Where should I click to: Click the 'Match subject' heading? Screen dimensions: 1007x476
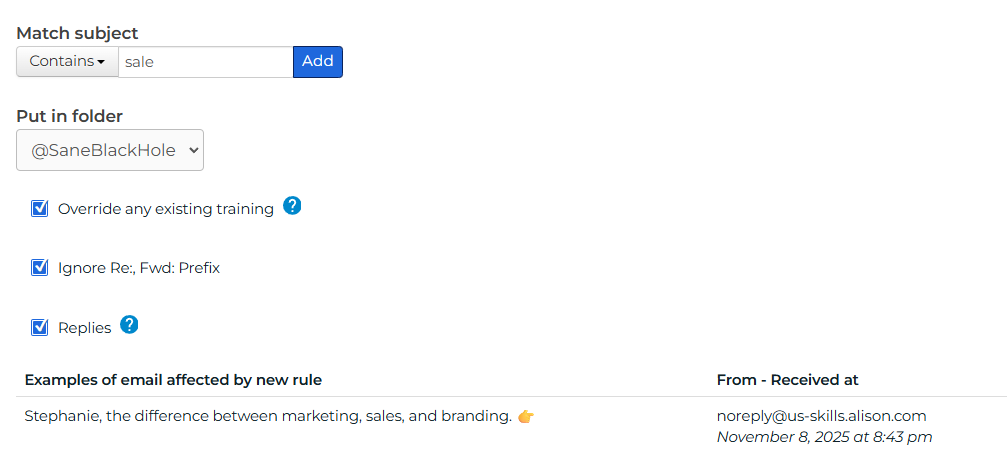pyautogui.click(x=77, y=33)
